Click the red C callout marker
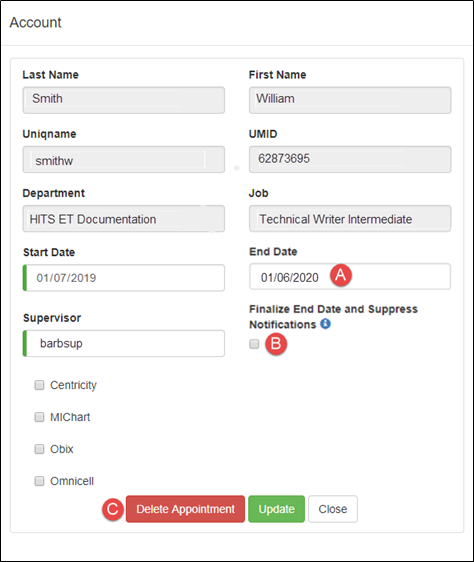 (x=113, y=509)
